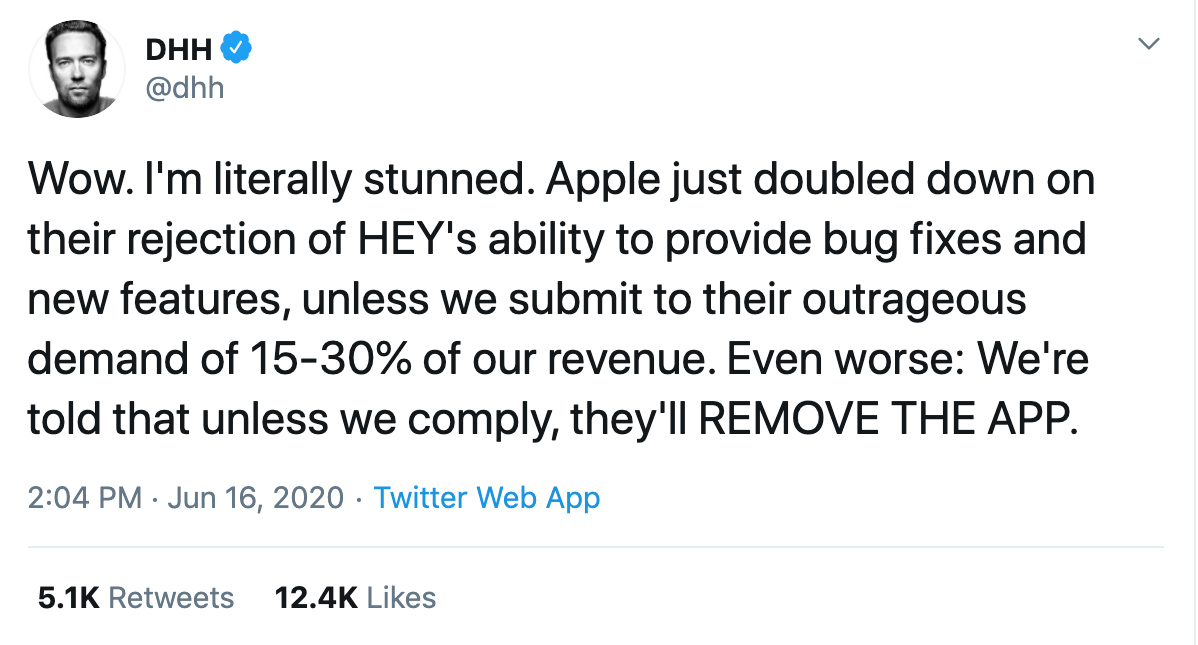The width and height of the screenshot is (1198, 645).
Task: Click the word Likes
Action: (x=401, y=598)
